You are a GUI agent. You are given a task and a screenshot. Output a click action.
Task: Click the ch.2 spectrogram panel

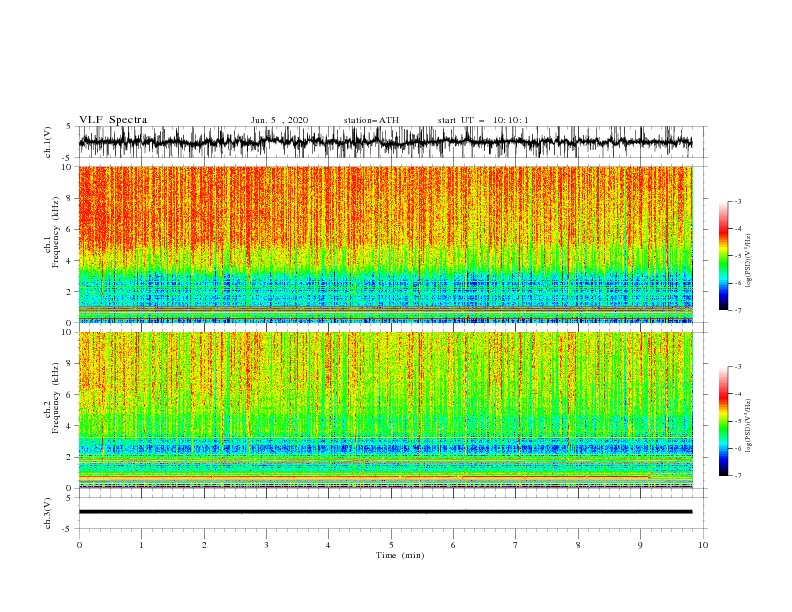coord(385,410)
